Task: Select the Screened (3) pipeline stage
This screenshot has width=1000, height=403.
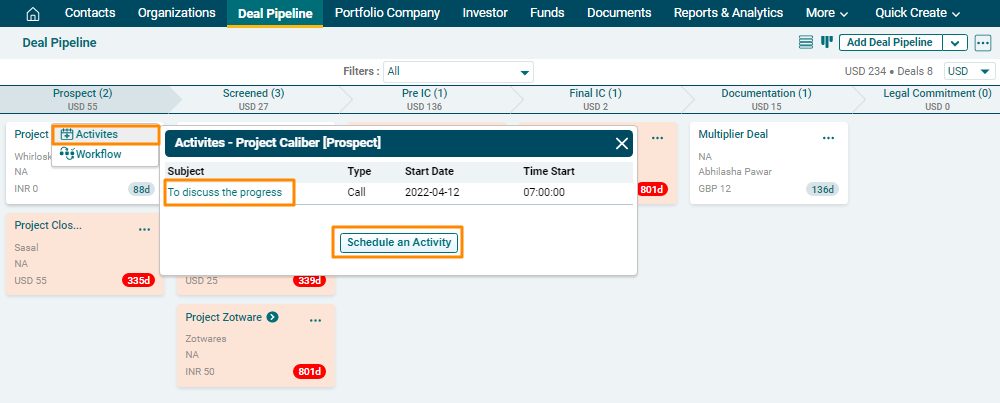Action: tap(254, 98)
